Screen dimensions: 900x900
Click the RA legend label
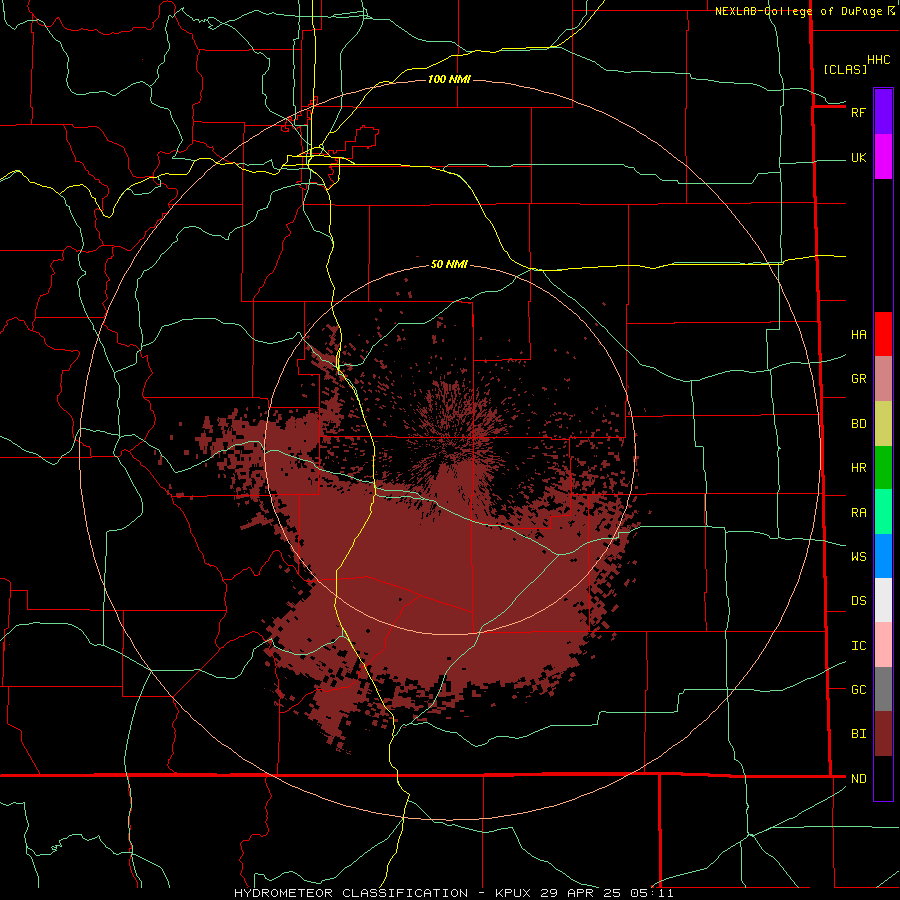coord(858,513)
